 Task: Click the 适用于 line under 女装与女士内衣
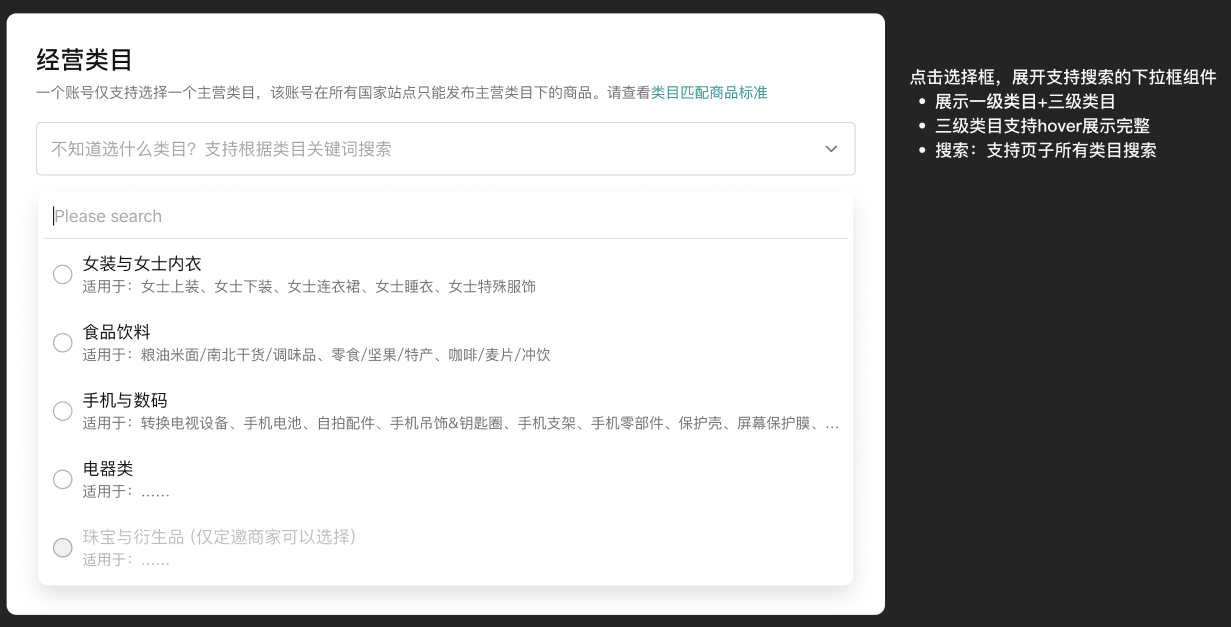coord(310,286)
